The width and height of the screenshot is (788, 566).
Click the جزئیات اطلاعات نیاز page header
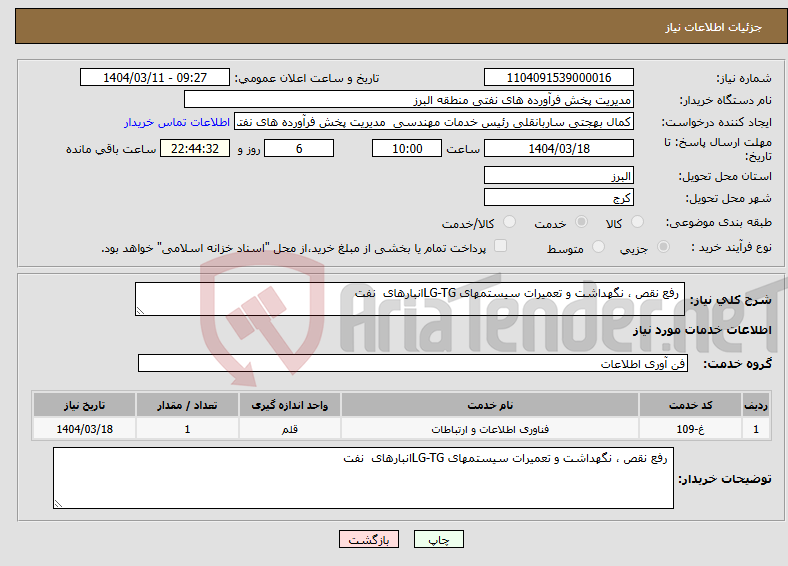[714, 27]
